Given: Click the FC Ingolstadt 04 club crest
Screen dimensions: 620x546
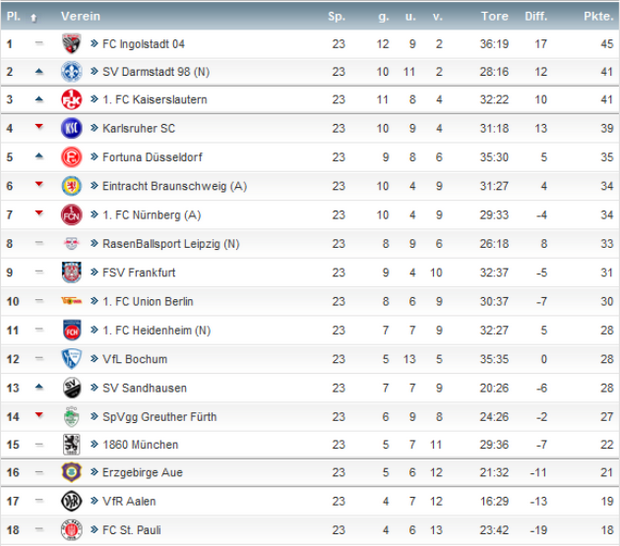Looking at the screenshot, I should point(72,44).
